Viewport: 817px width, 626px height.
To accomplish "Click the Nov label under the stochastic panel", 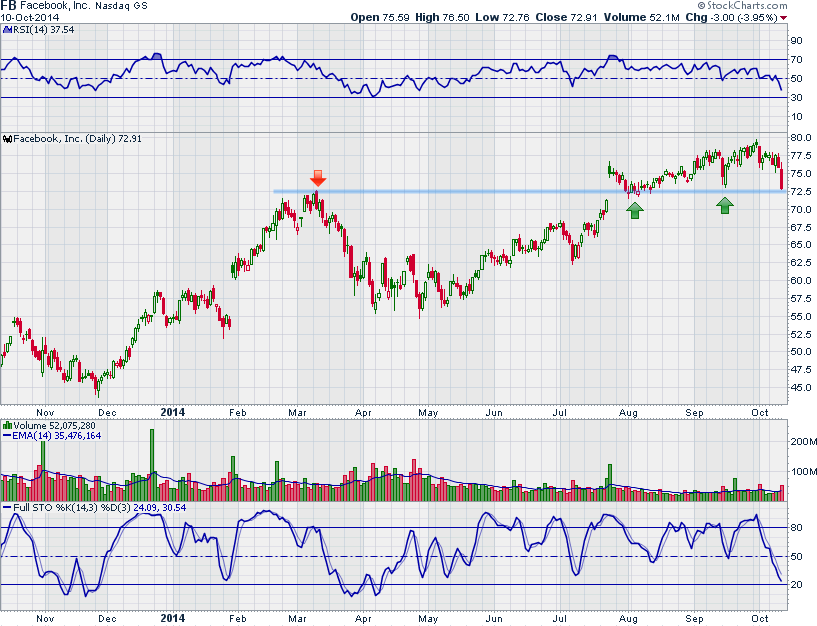I will (x=45, y=619).
